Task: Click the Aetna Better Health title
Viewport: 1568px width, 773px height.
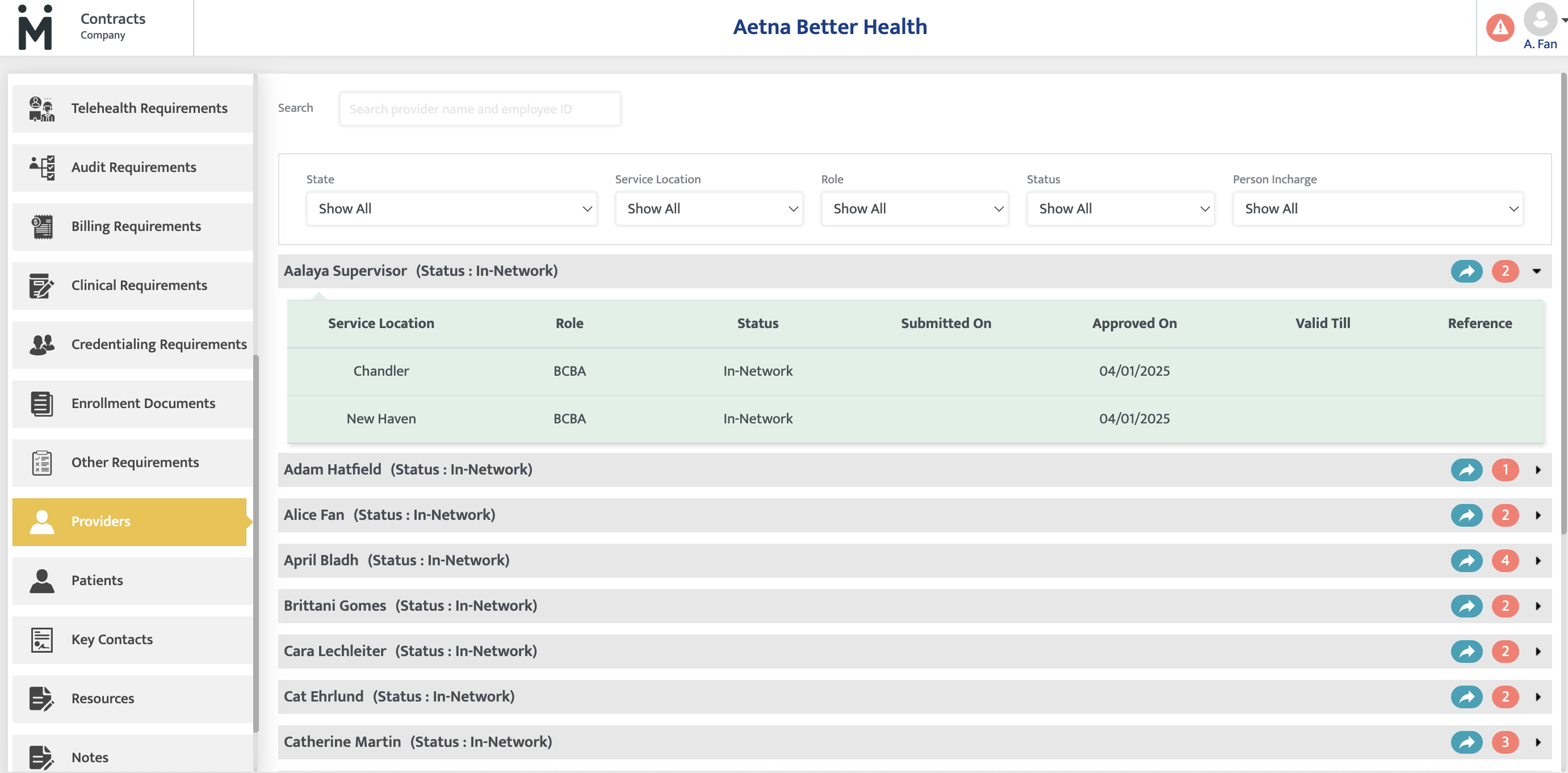Action: pyautogui.click(x=829, y=27)
